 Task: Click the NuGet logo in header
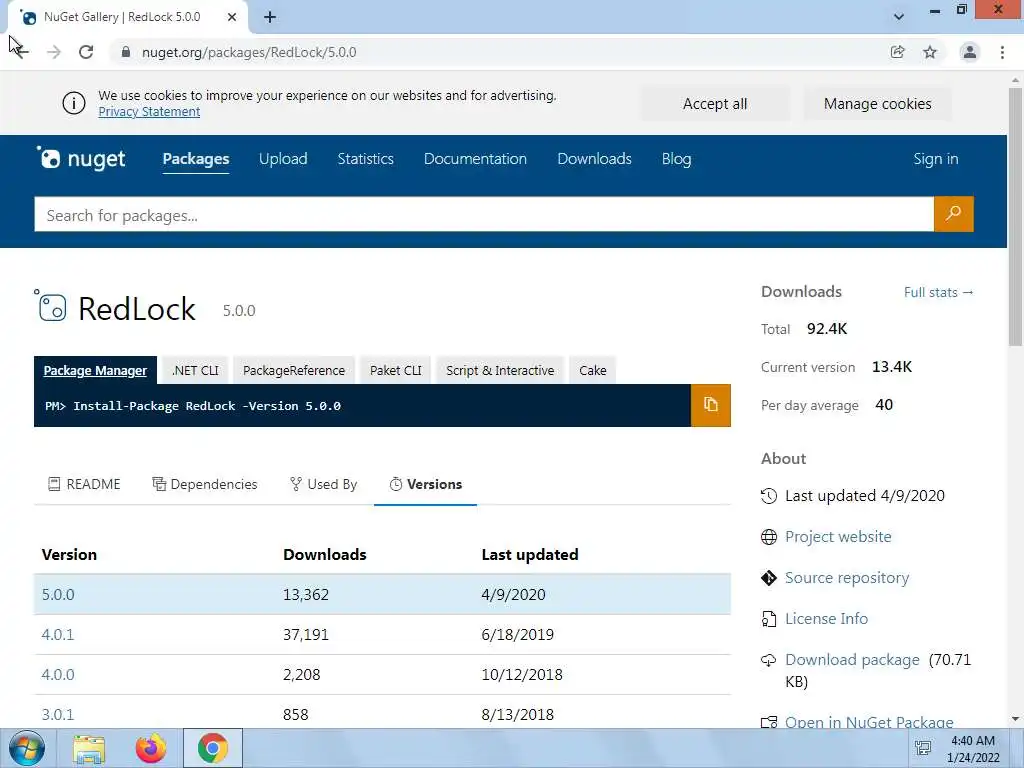pyautogui.click(x=80, y=158)
